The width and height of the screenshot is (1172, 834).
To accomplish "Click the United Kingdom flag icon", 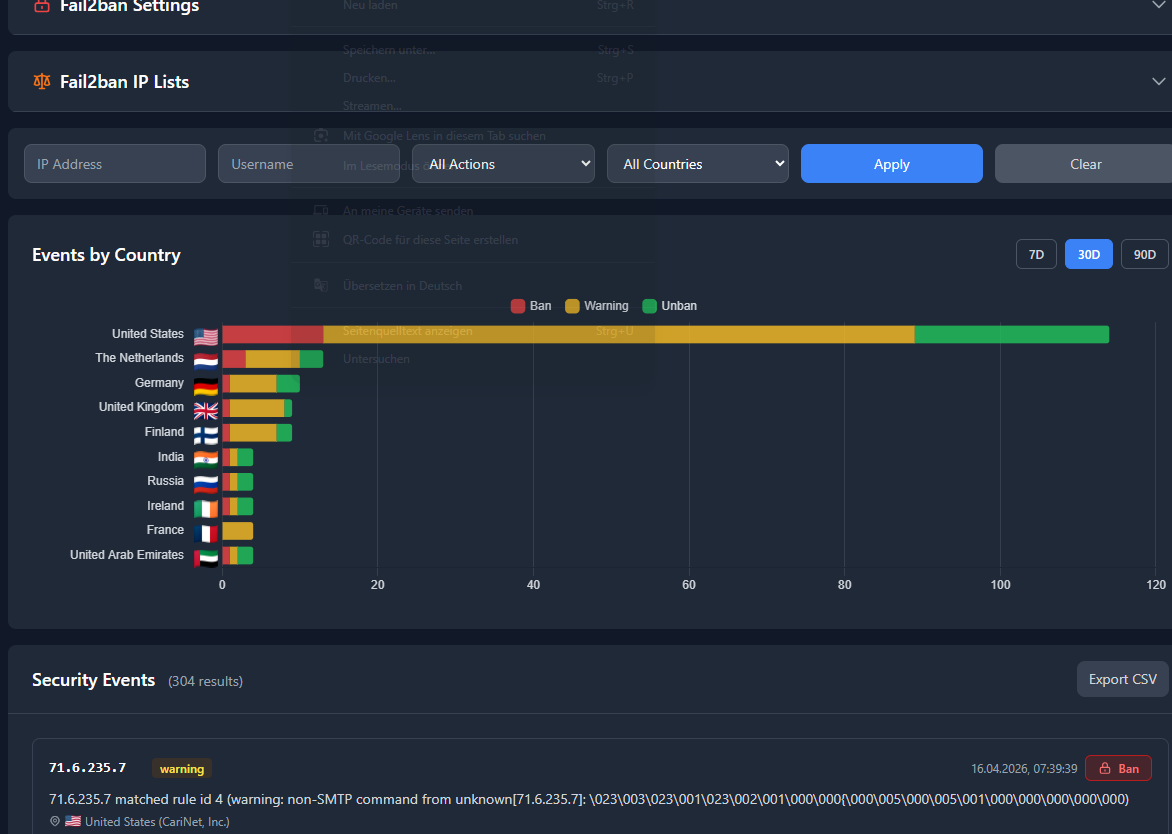I will pyautogui.click(x=206, y=410).
